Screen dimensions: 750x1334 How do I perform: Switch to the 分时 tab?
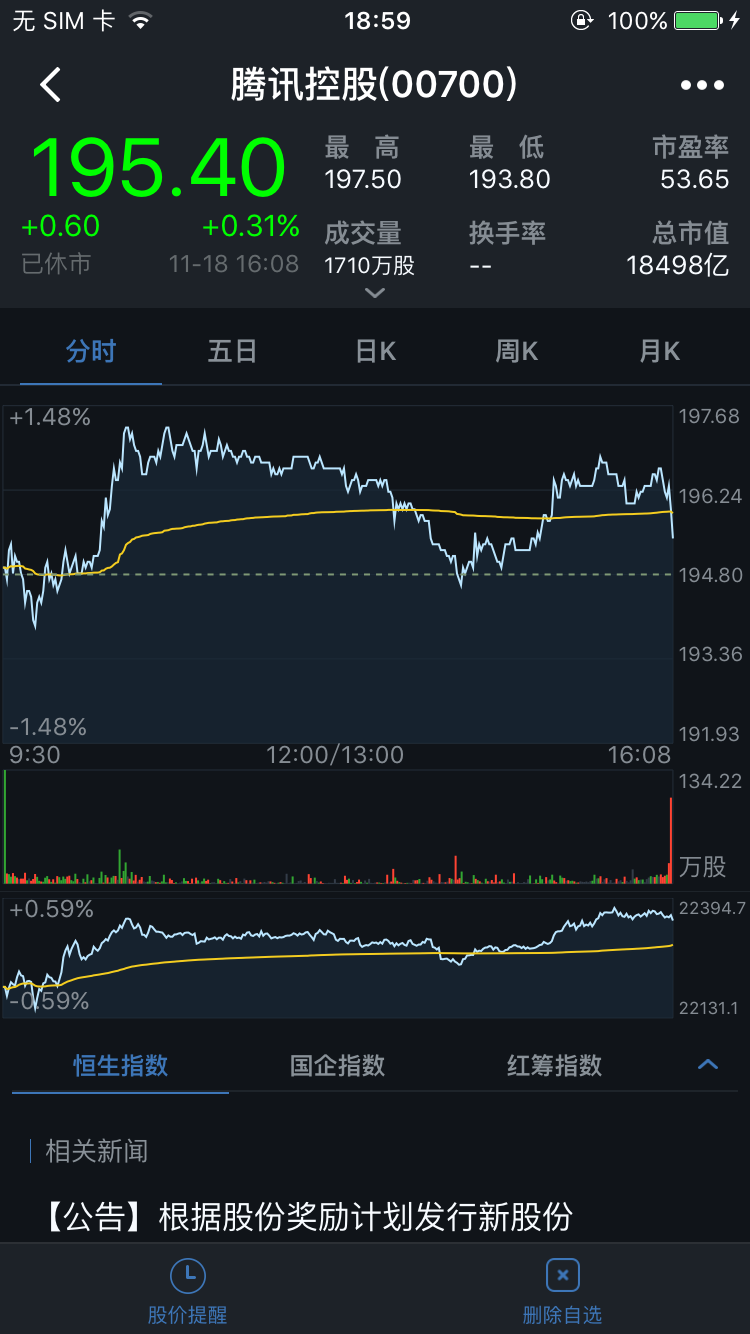click(x=91, y=351)
